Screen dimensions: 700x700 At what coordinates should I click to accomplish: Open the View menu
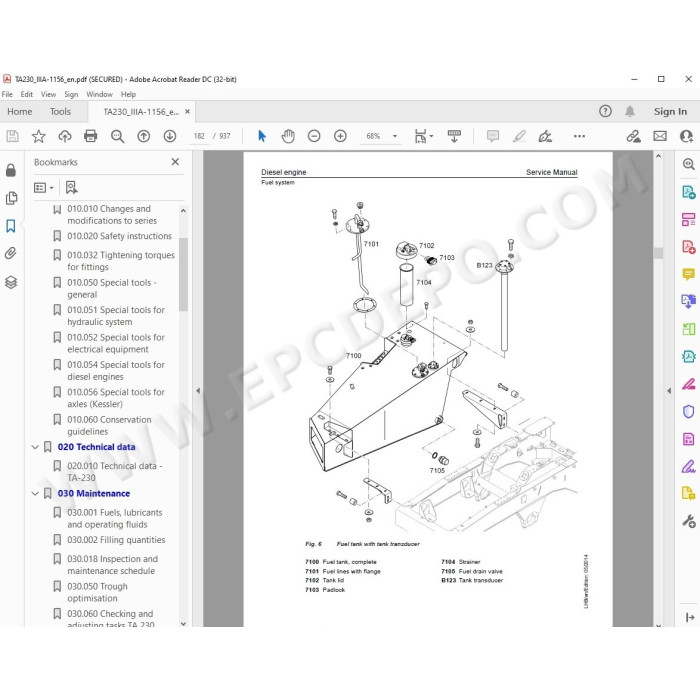coord(48,94)
